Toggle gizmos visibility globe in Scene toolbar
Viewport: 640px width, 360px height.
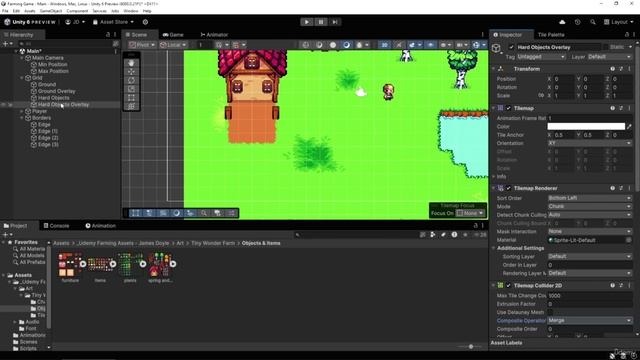tap(476, 45)
